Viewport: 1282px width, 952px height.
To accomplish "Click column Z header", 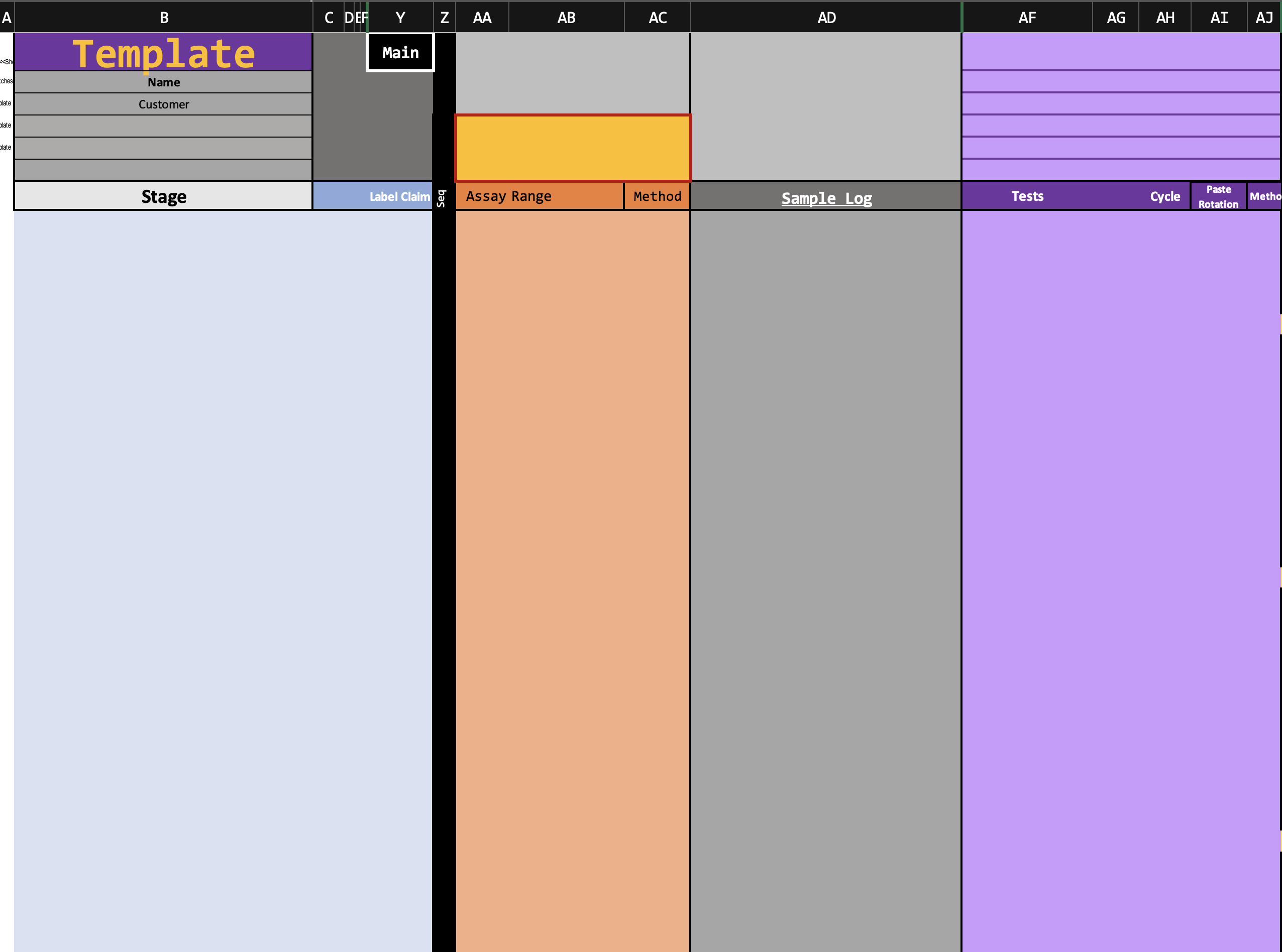I will tap(444, 17).
